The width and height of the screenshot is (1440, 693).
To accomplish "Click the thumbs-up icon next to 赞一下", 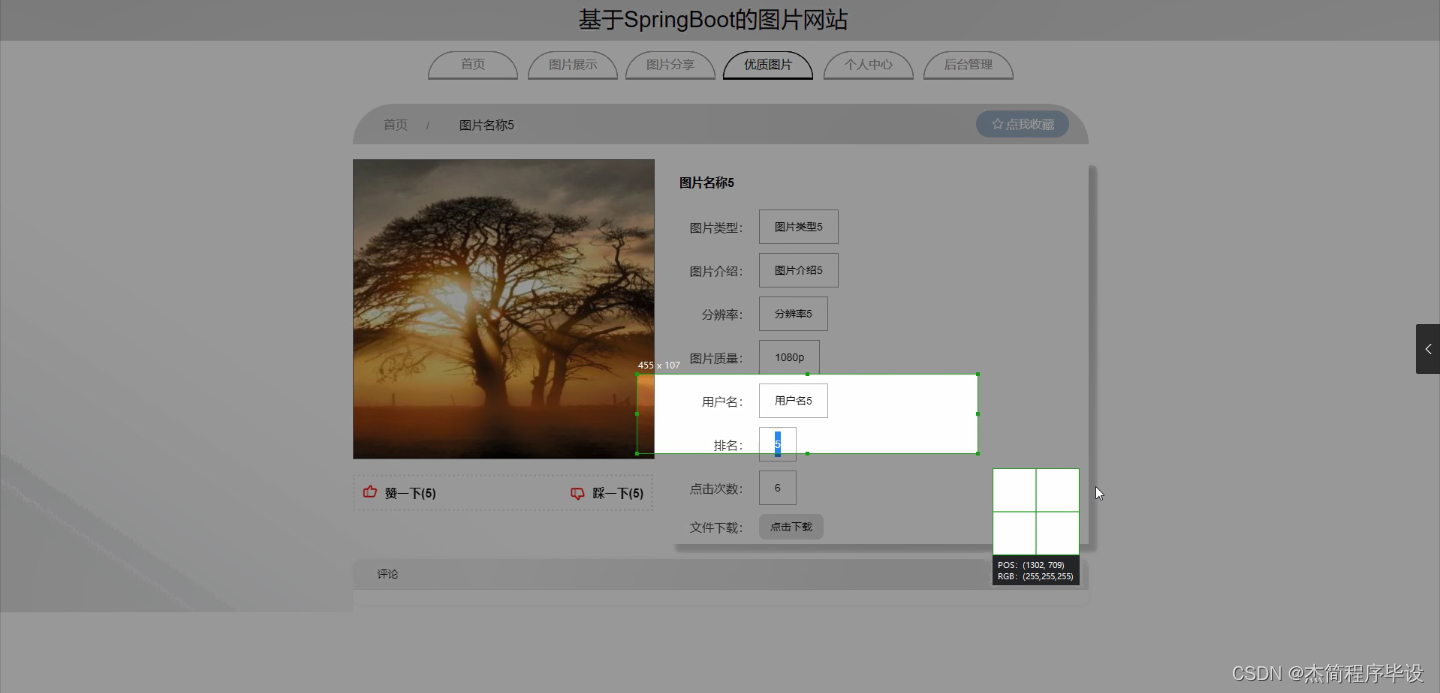I will 370,492.
